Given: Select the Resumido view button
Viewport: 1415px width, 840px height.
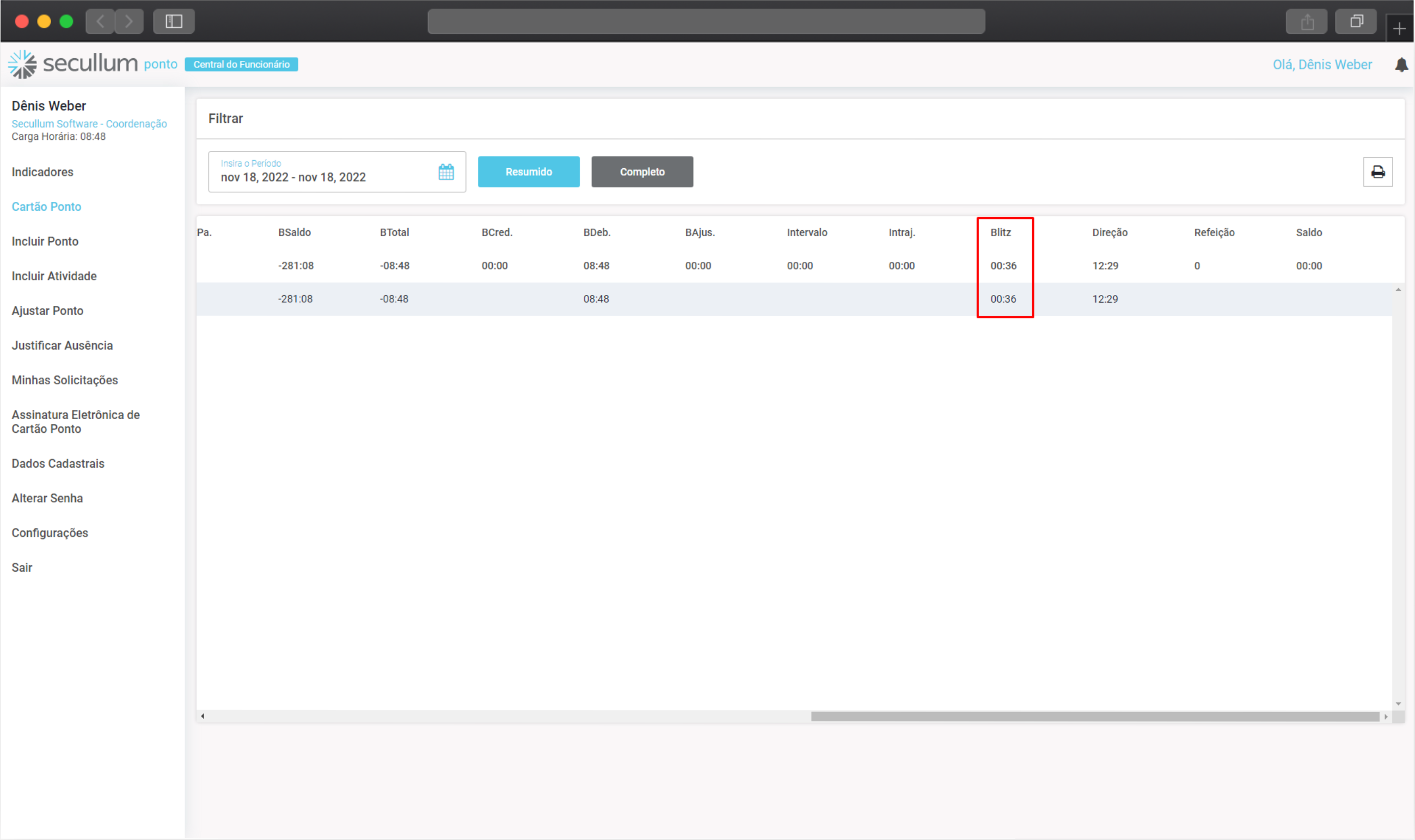Looking at the screenshot, I should 529,172.
